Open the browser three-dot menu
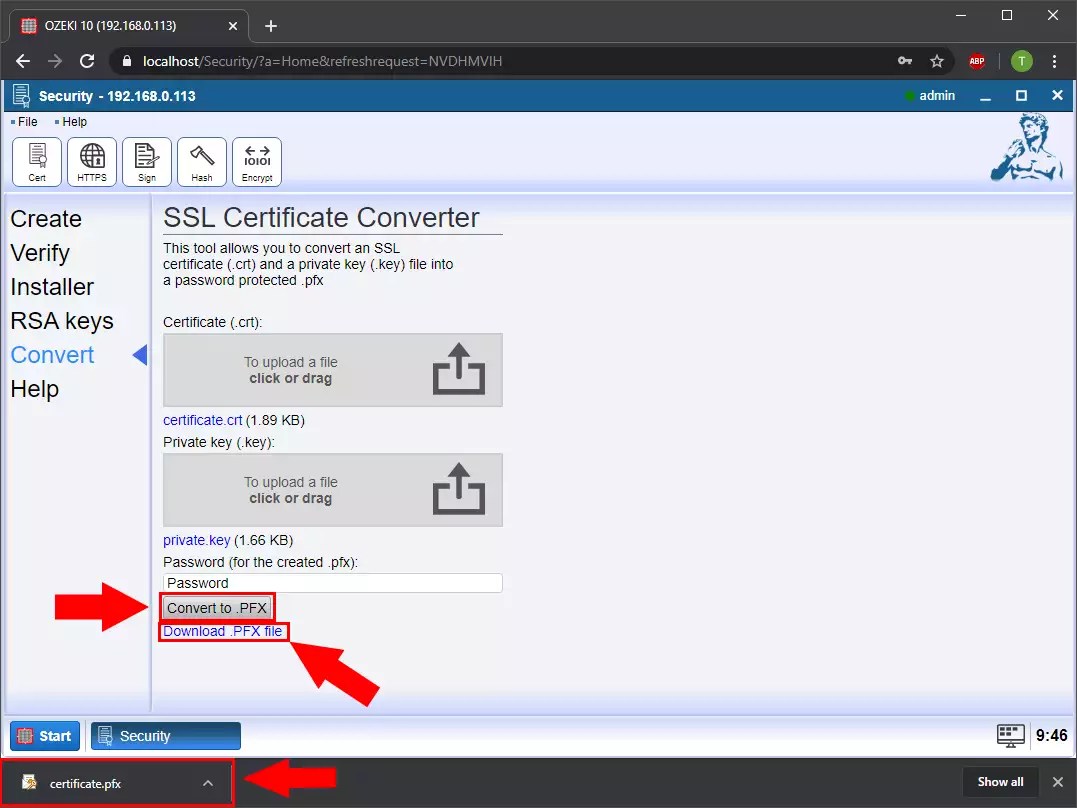This screenshot has width=1077, height=808. pos(1056,61)
